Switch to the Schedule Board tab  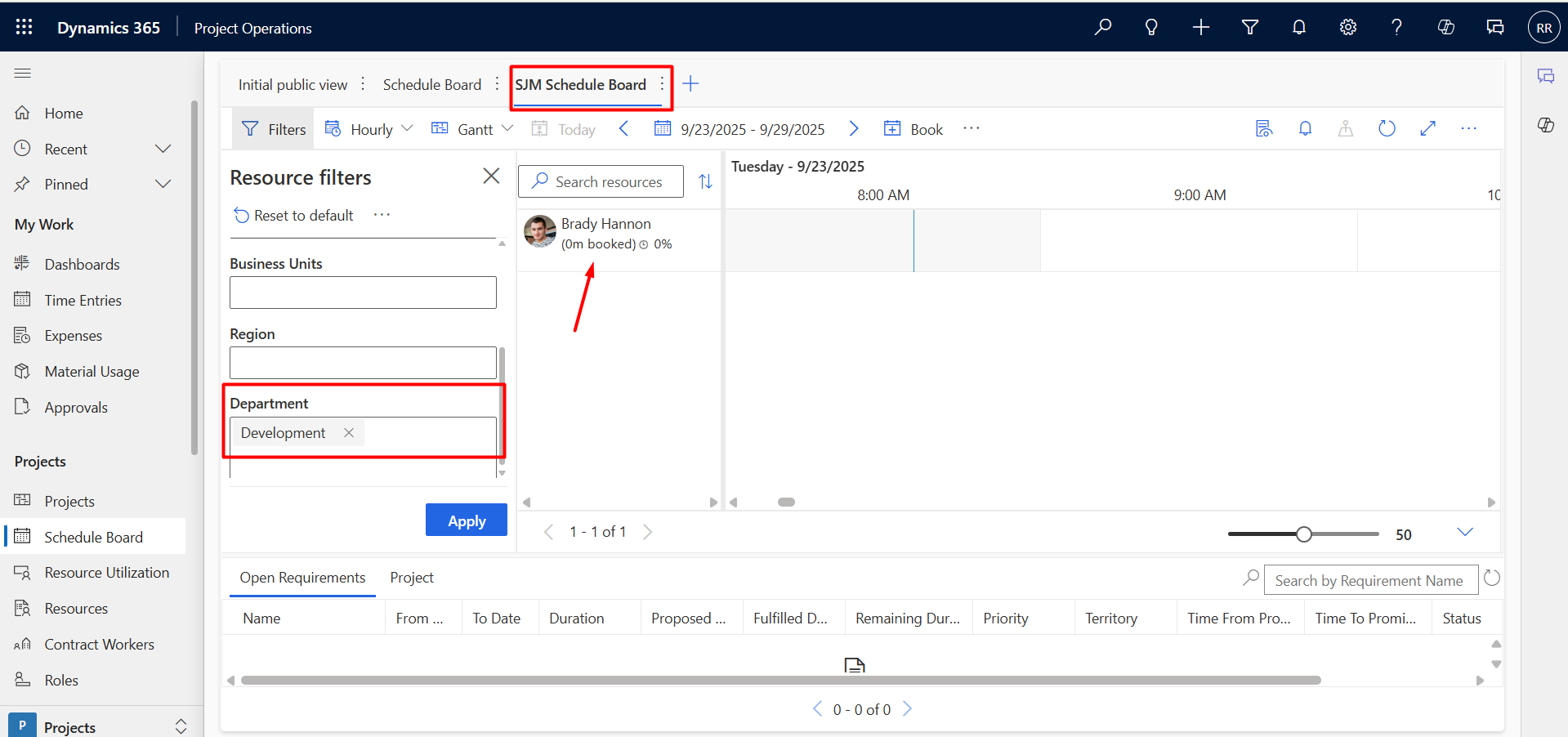[431, 85]
